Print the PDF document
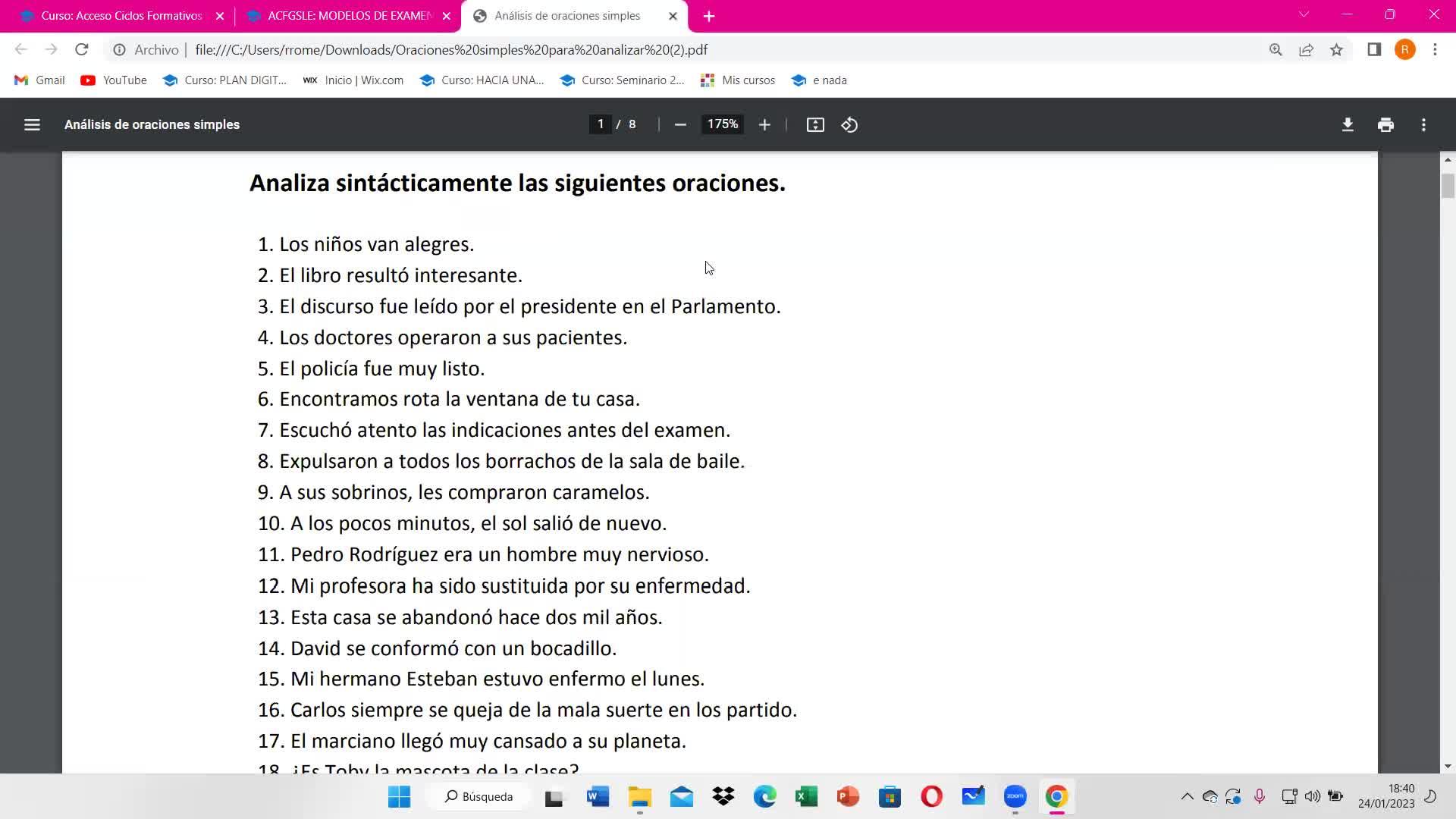This screenshot has height=819, width=1456. coord(1385,124)
